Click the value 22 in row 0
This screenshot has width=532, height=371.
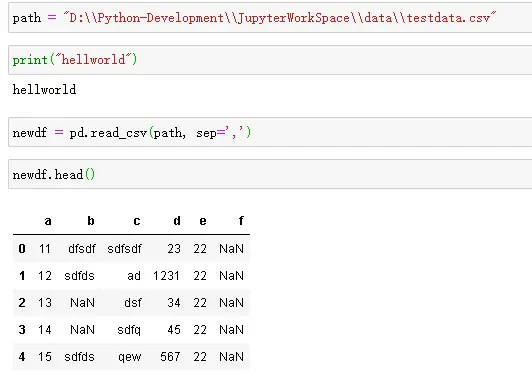200,249
